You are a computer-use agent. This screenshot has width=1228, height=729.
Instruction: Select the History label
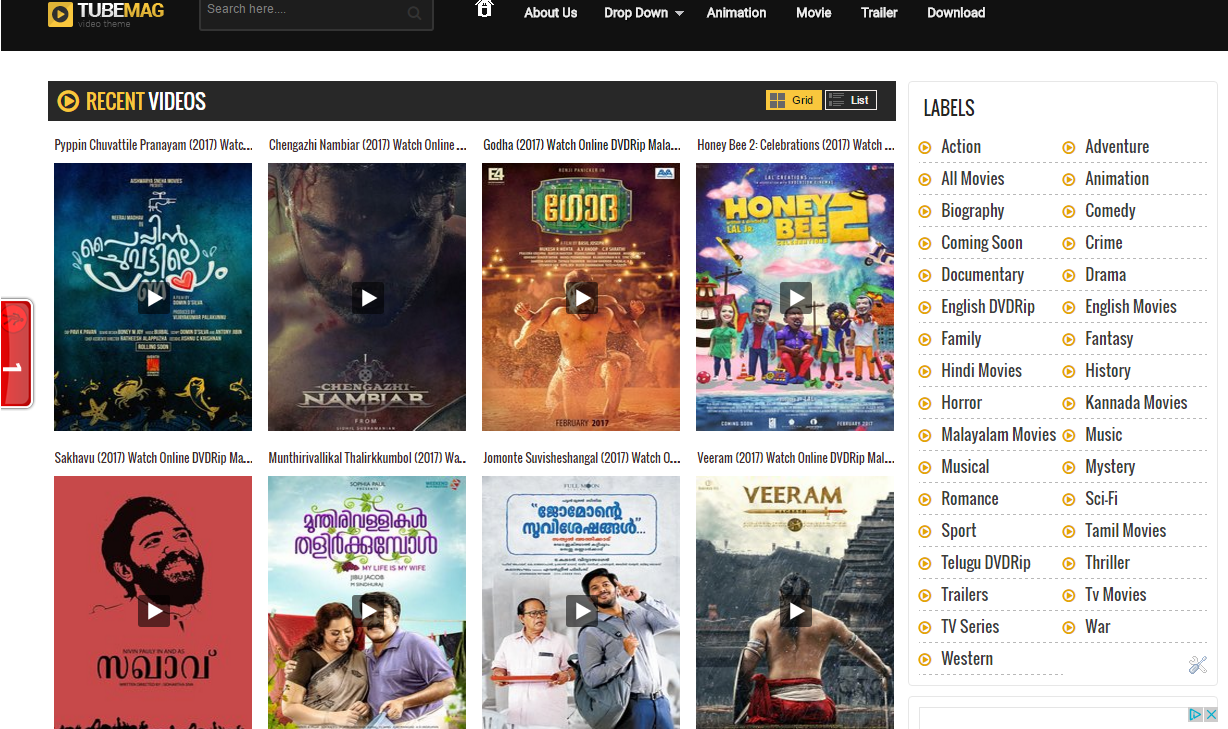coord(1108,371)
